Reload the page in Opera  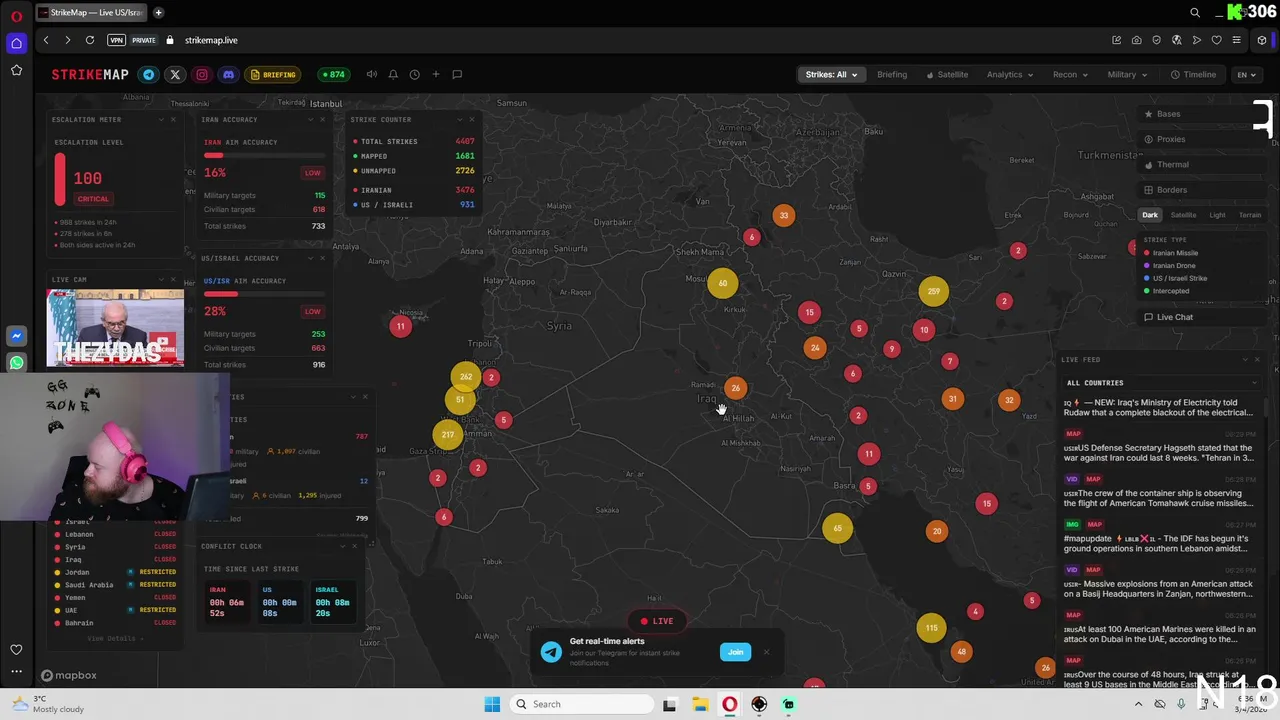[90, 40]
